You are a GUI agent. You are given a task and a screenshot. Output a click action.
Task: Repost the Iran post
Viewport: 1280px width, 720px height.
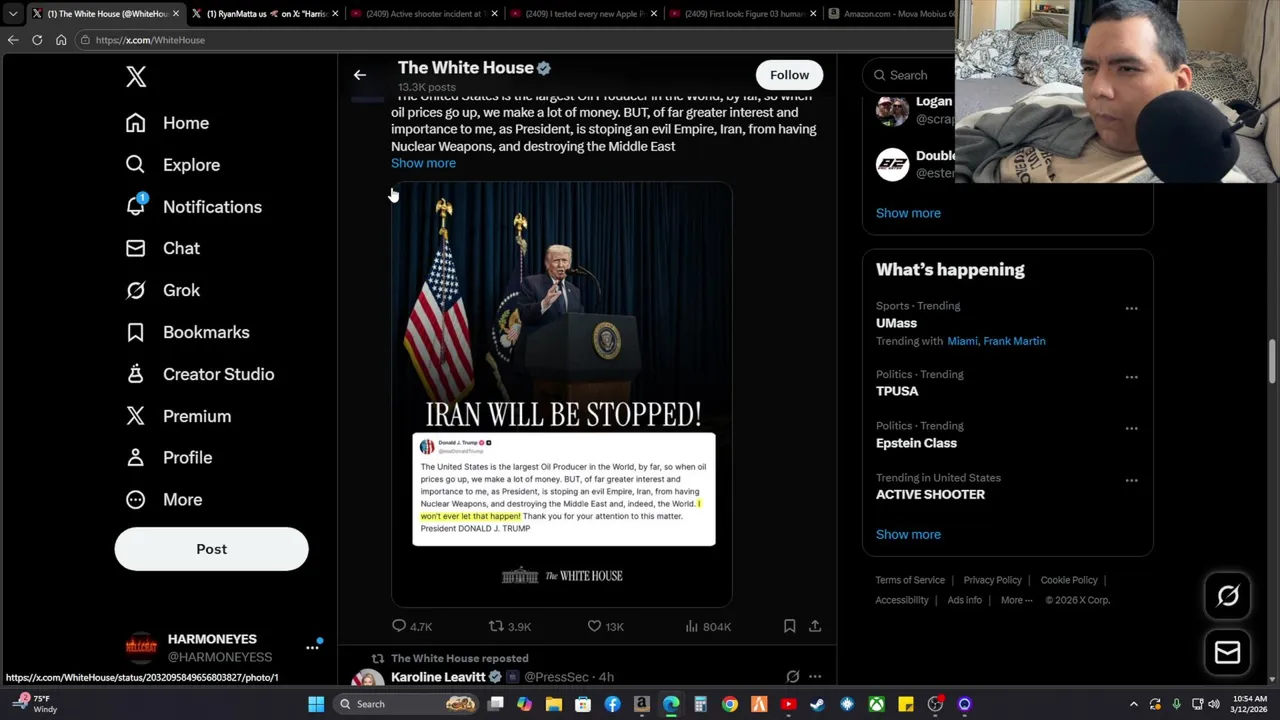pos(496,626)
